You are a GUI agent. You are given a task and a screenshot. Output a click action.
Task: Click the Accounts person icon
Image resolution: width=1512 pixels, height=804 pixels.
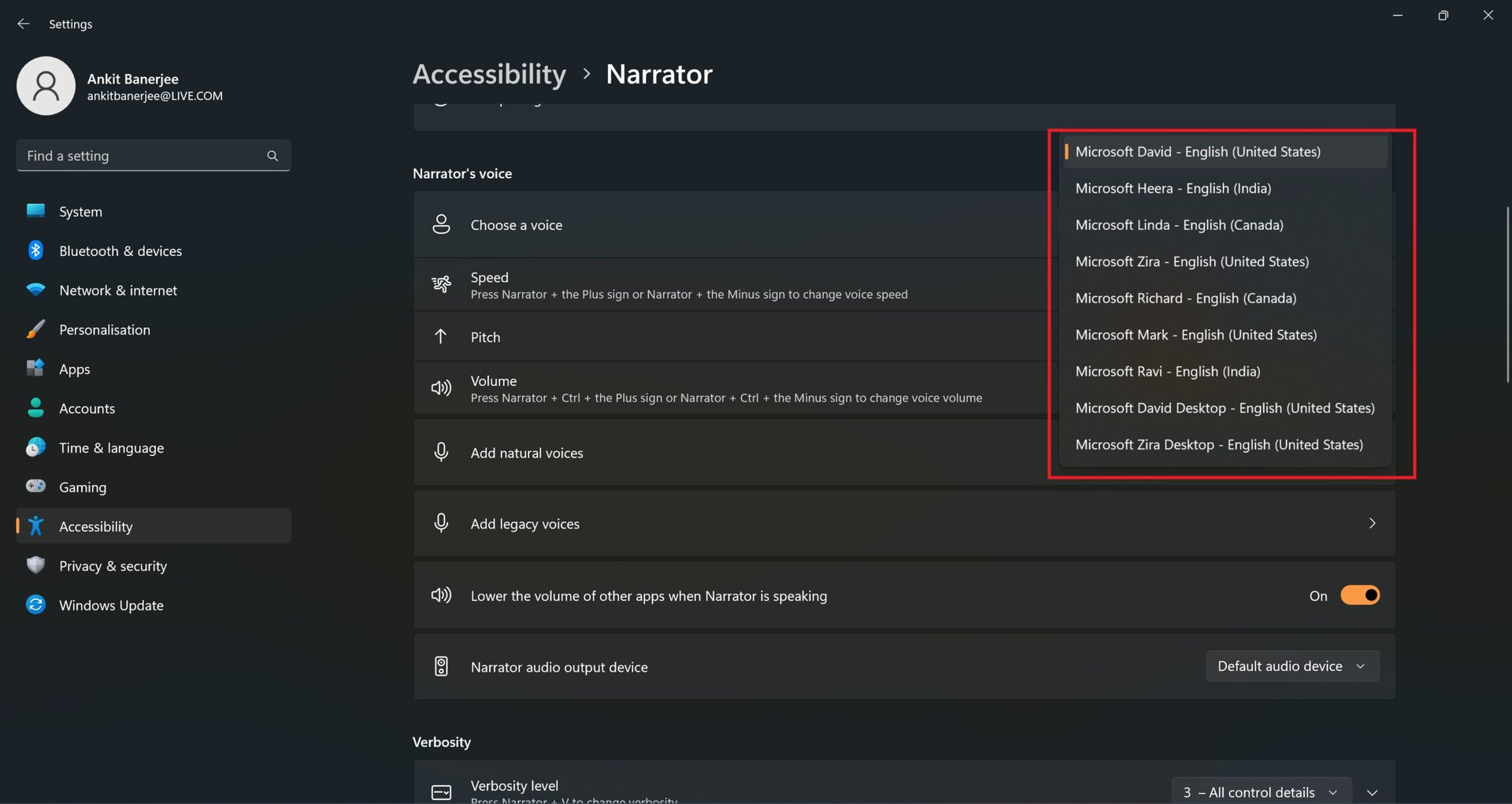pos(35,408)
